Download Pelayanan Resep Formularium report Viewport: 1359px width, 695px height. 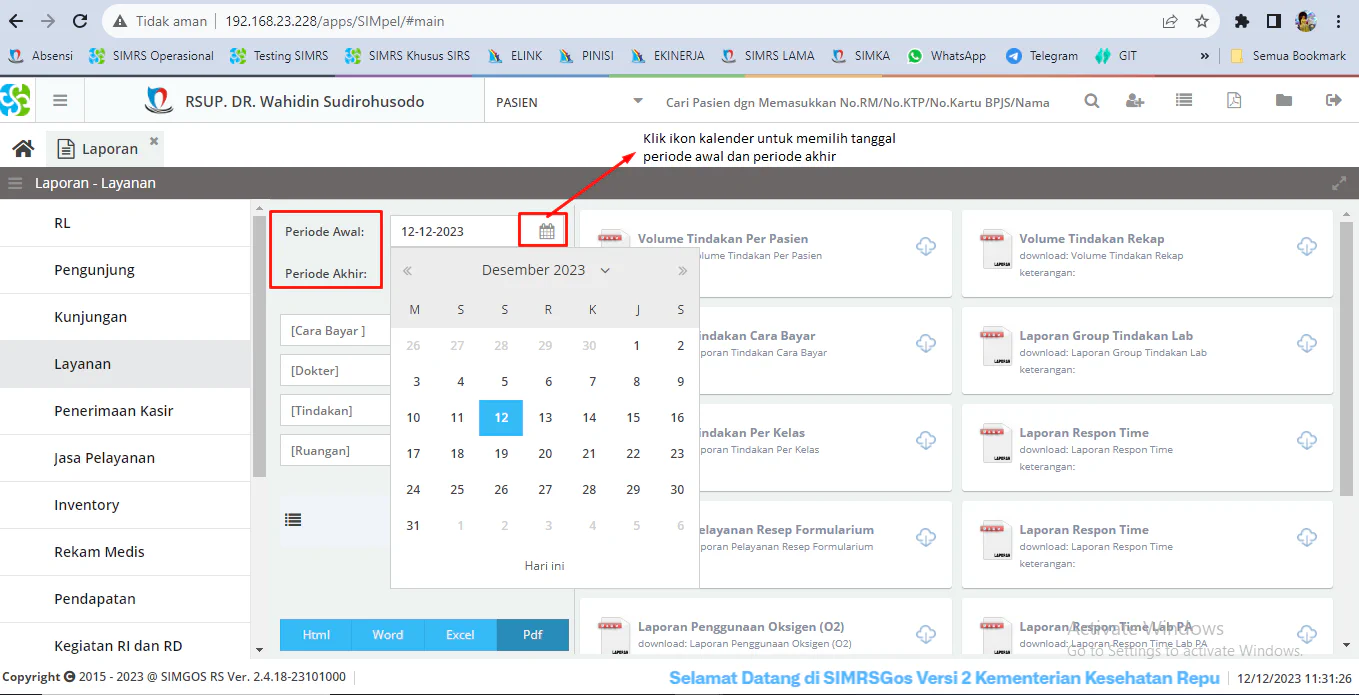(x=926, y=537)
